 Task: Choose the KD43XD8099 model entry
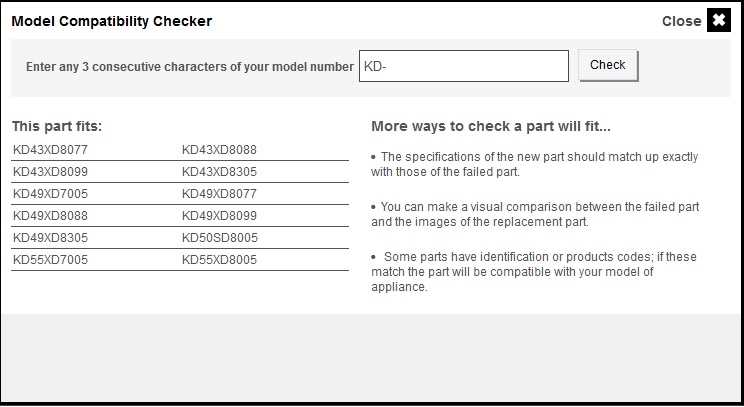(x=51, y=172)
